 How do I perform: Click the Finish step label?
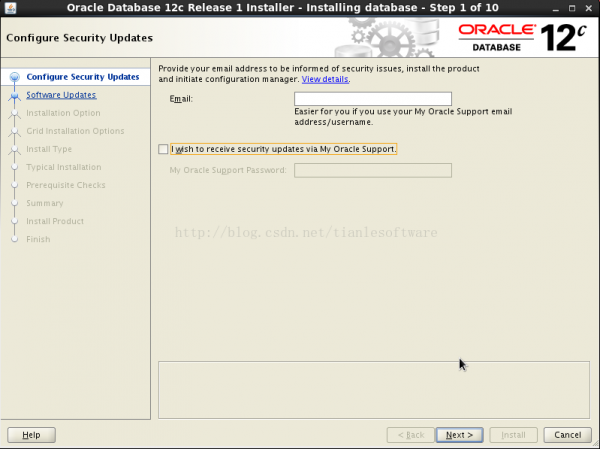pos(38,239)
